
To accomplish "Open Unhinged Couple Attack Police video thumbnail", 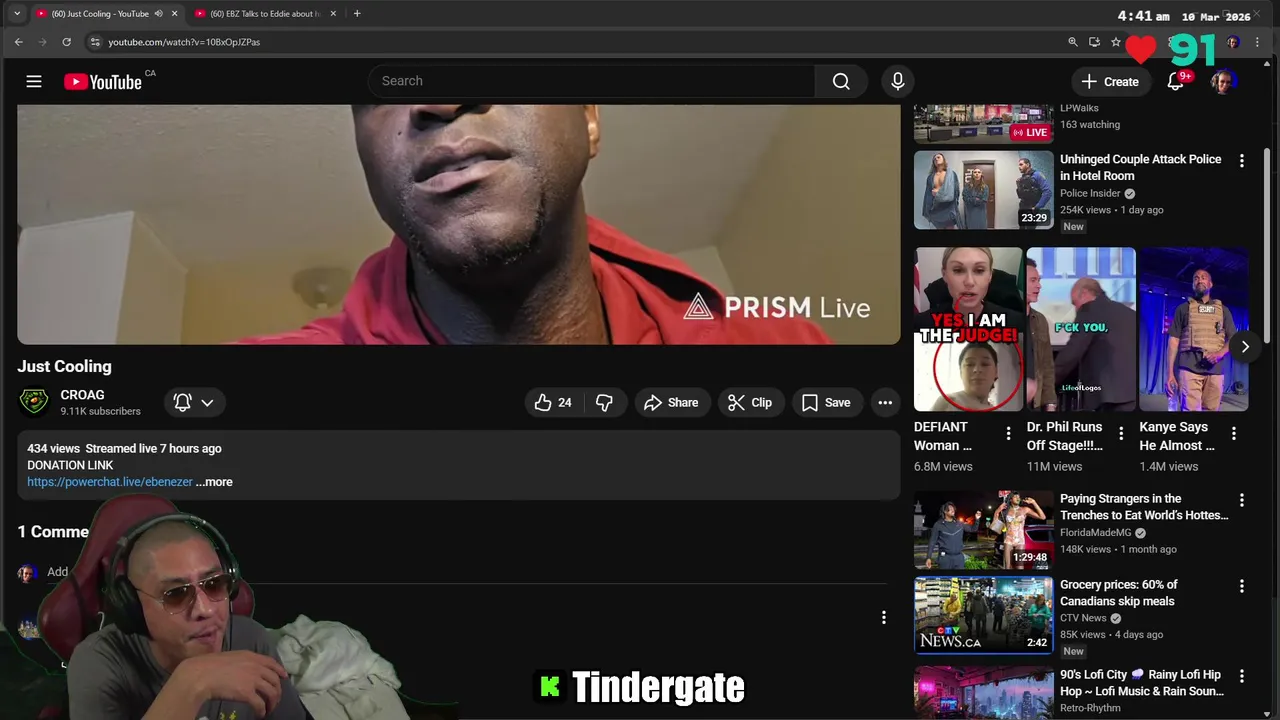I will [984, 190].
